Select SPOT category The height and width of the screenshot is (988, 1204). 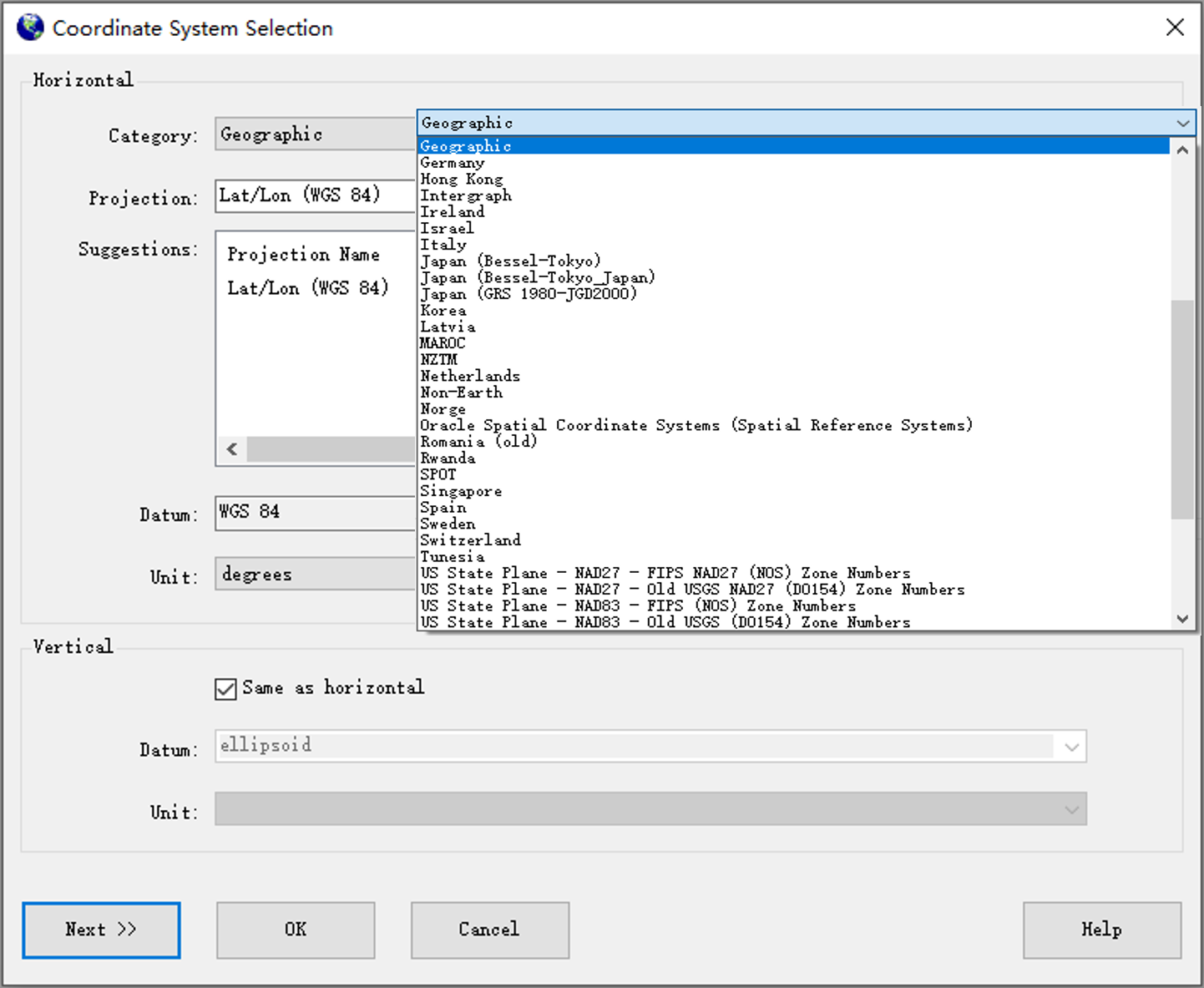click(x=793, y=474)
